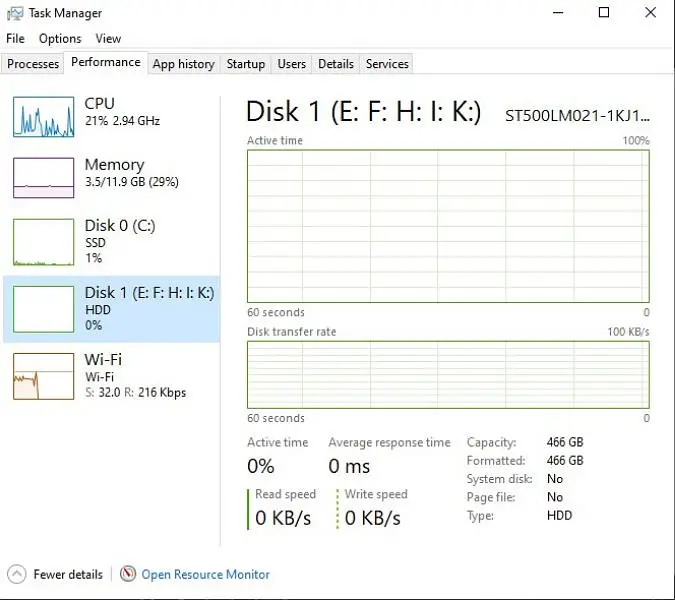Select the CPU usage graph thumbnail
The height and width of the screenshot is (600, 675).
(43, 117)
